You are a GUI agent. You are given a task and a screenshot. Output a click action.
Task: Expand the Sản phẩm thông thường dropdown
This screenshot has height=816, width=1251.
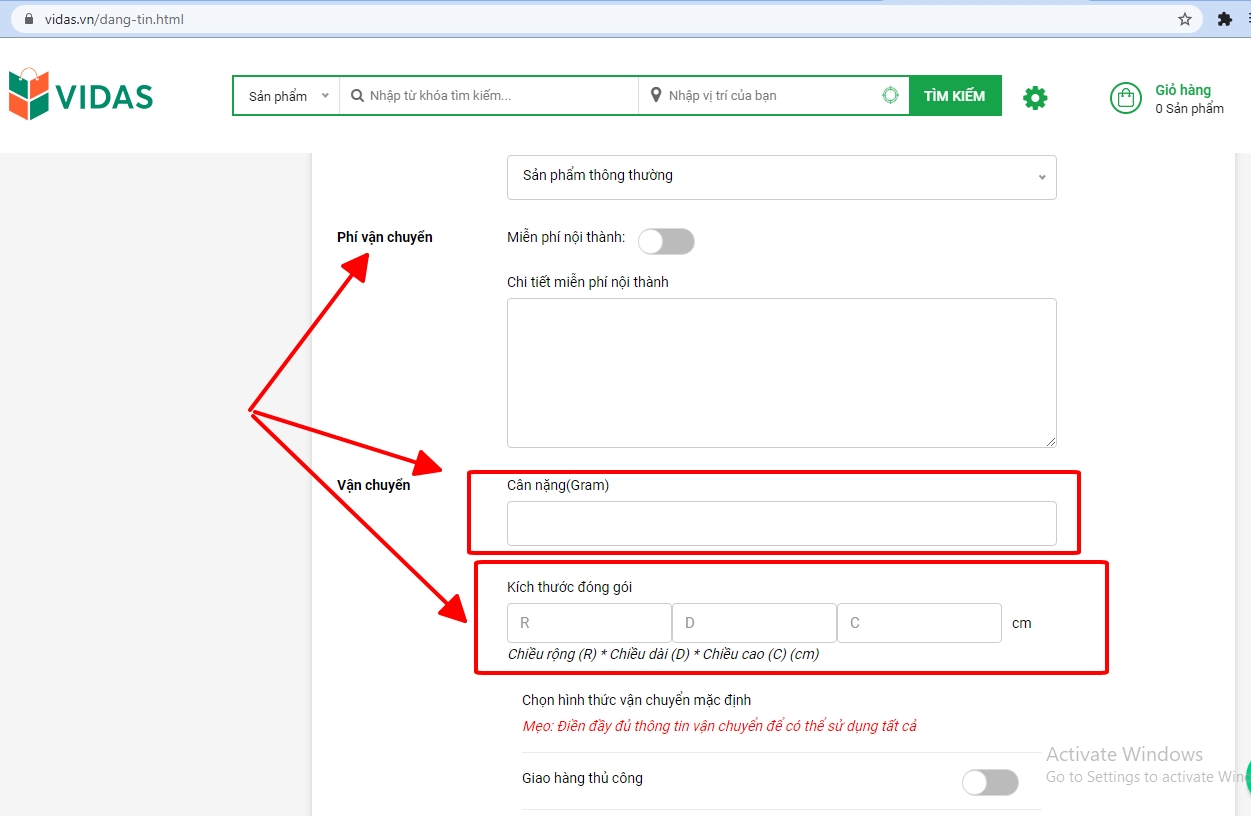pyautogui.click(x=781, y=177)
